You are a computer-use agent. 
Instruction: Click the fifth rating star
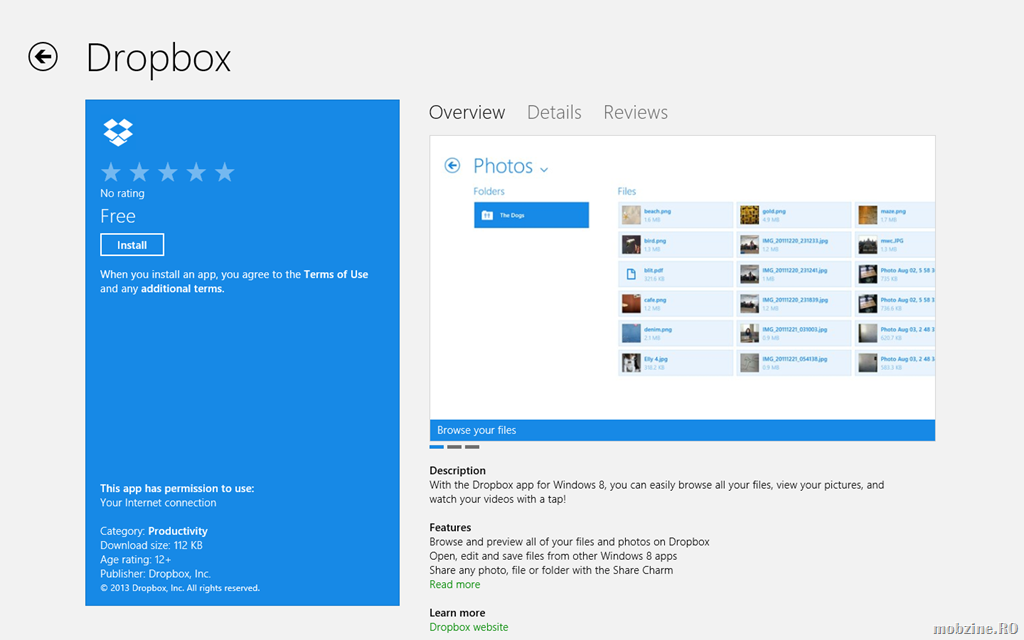pos(224,172)
